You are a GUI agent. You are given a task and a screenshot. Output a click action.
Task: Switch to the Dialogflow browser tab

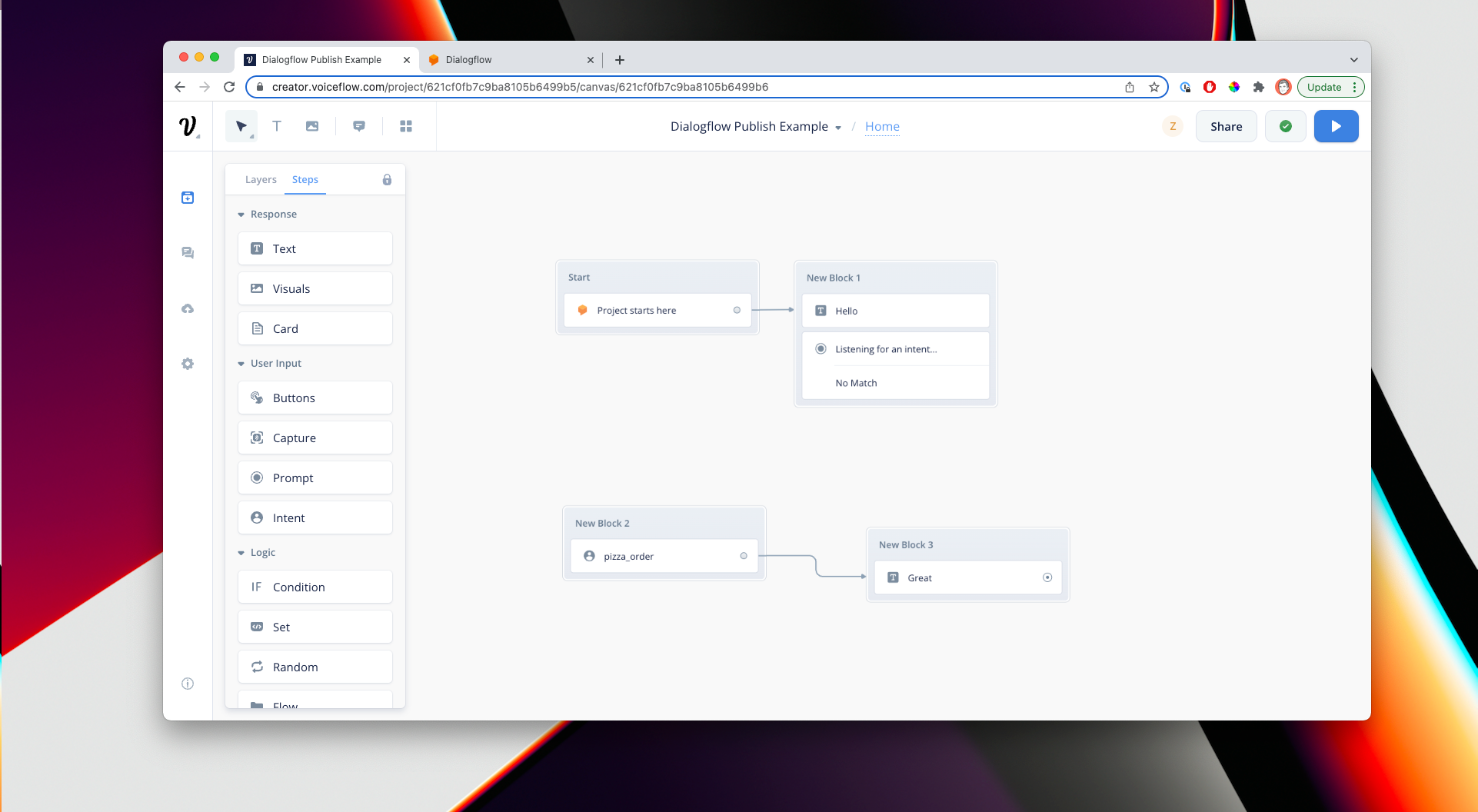[511, 59]
